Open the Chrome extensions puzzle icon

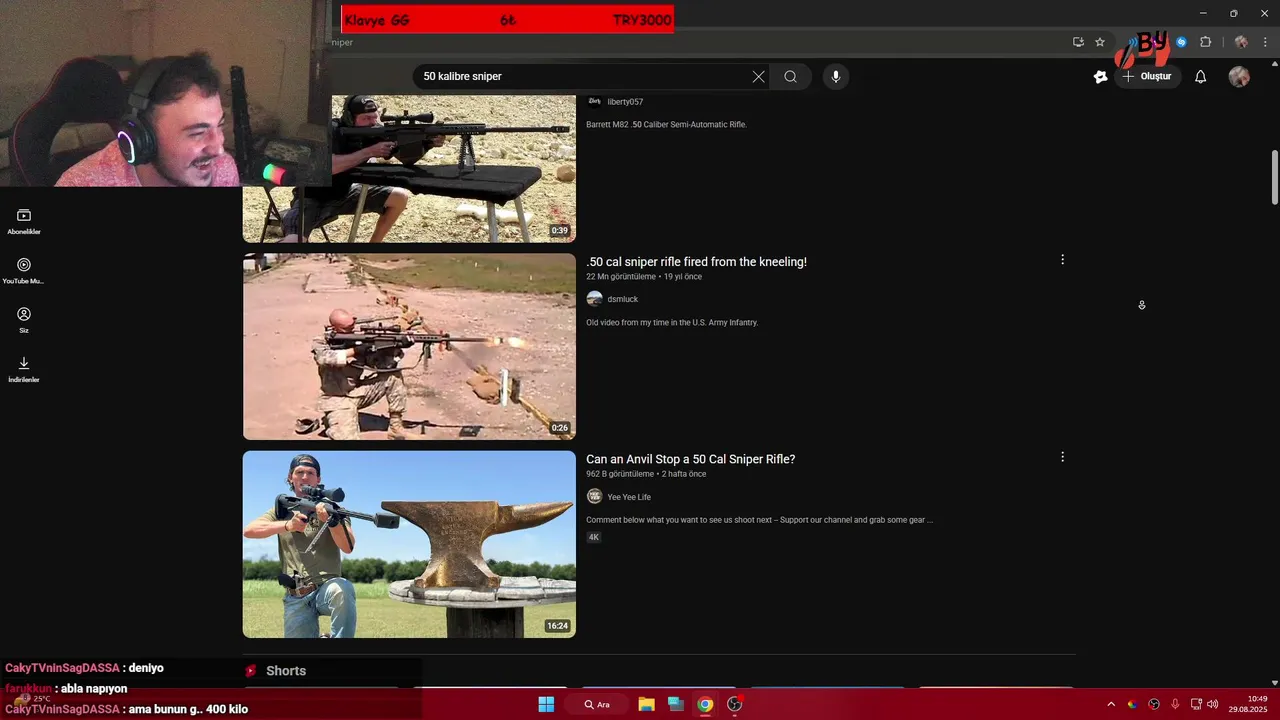click(1205, 42)
